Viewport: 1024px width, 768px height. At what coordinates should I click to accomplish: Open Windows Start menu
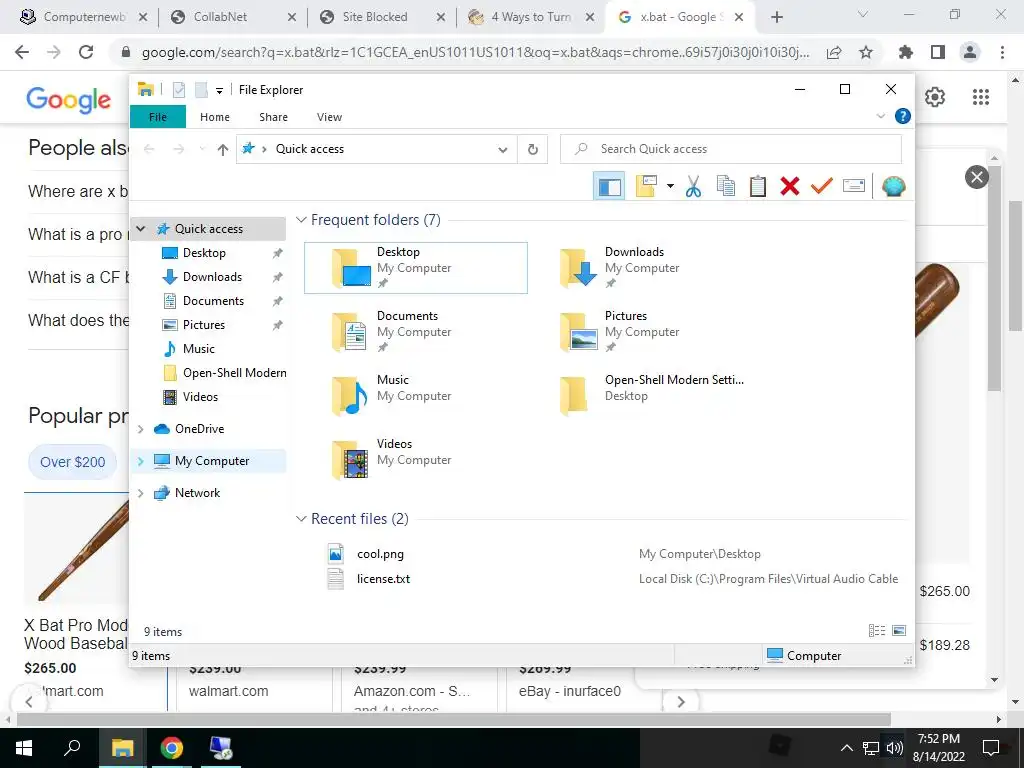24,748
